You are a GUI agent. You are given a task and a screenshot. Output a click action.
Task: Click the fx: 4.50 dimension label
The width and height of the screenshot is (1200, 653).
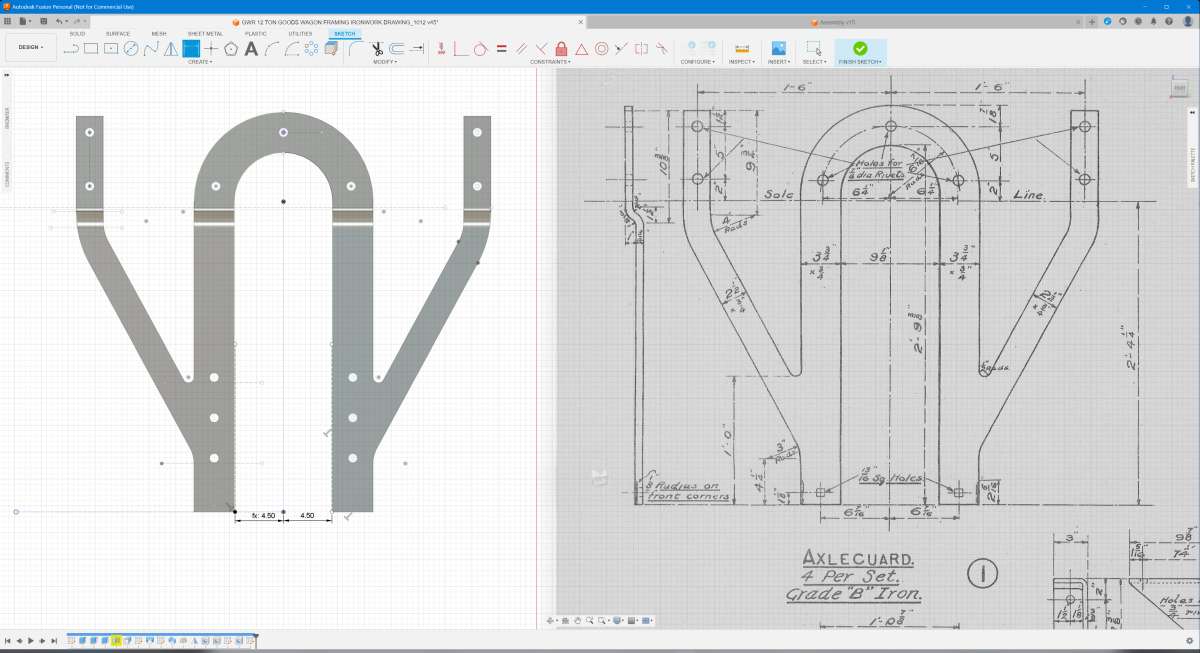[x=263, y=516]
